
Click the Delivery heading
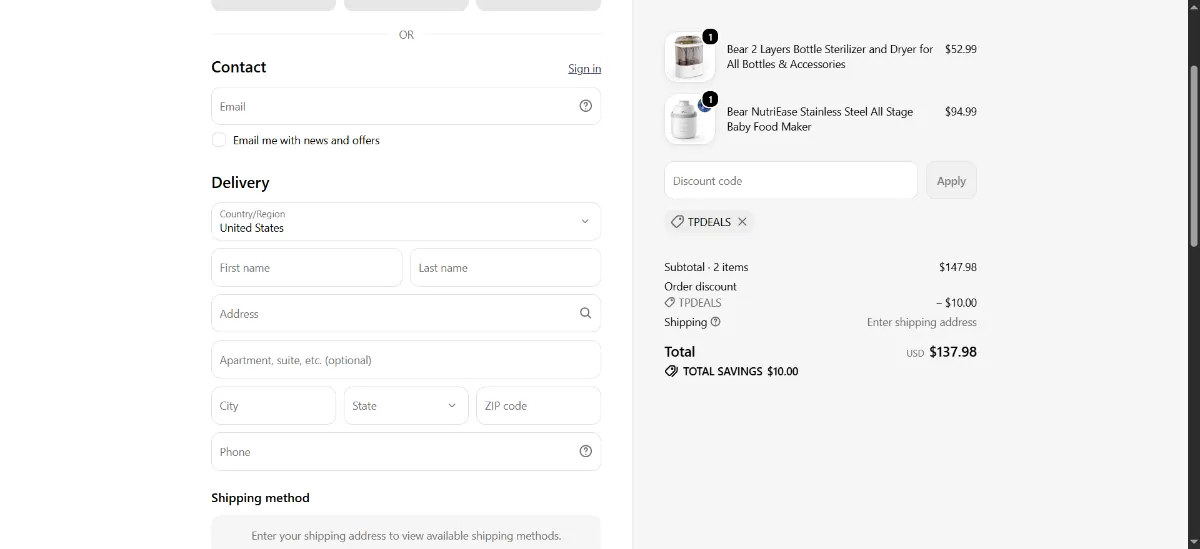(240, 183)
